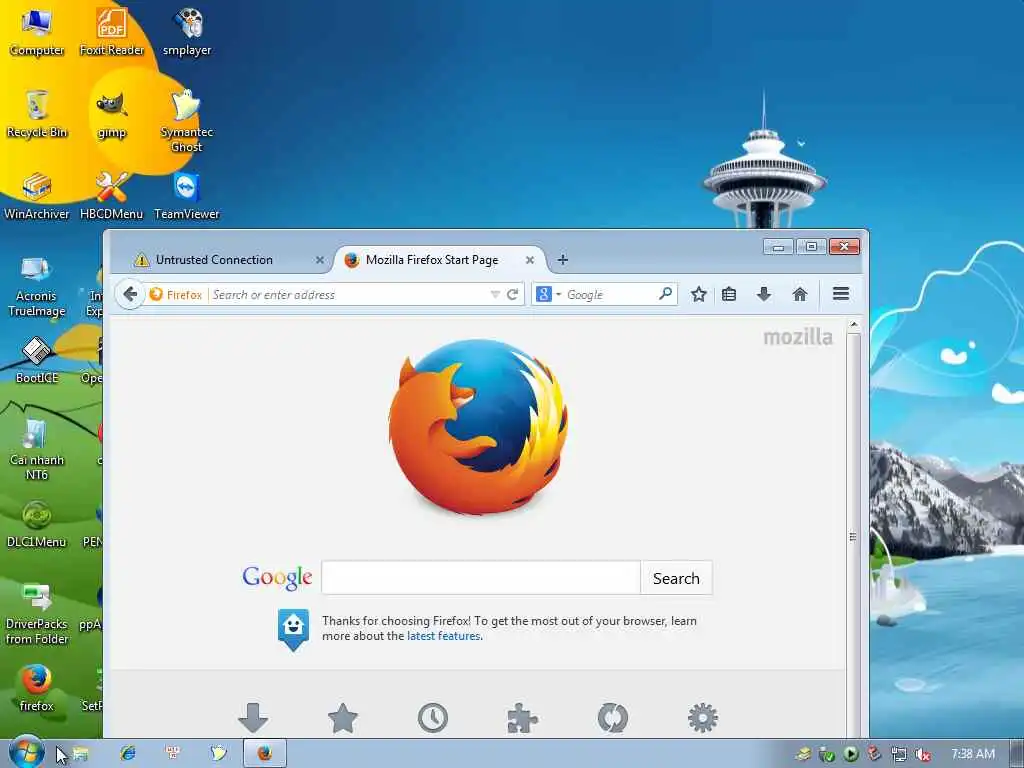Click the page scrollbar up arrow
This screenshot has width=1024, height=768.
coord(853,325)
